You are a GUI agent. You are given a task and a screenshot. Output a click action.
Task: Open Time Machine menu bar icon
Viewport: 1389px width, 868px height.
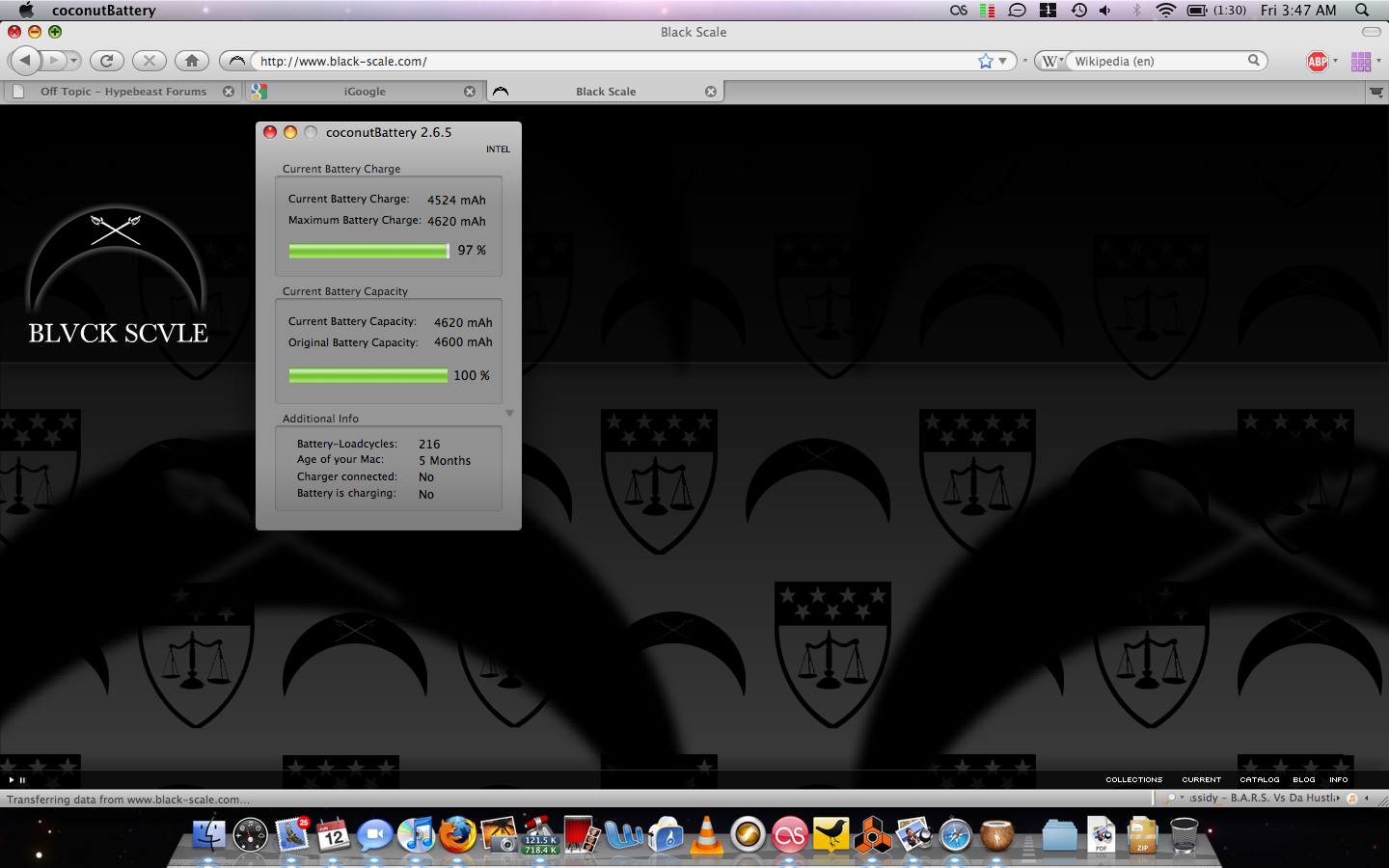[1078, 11]
